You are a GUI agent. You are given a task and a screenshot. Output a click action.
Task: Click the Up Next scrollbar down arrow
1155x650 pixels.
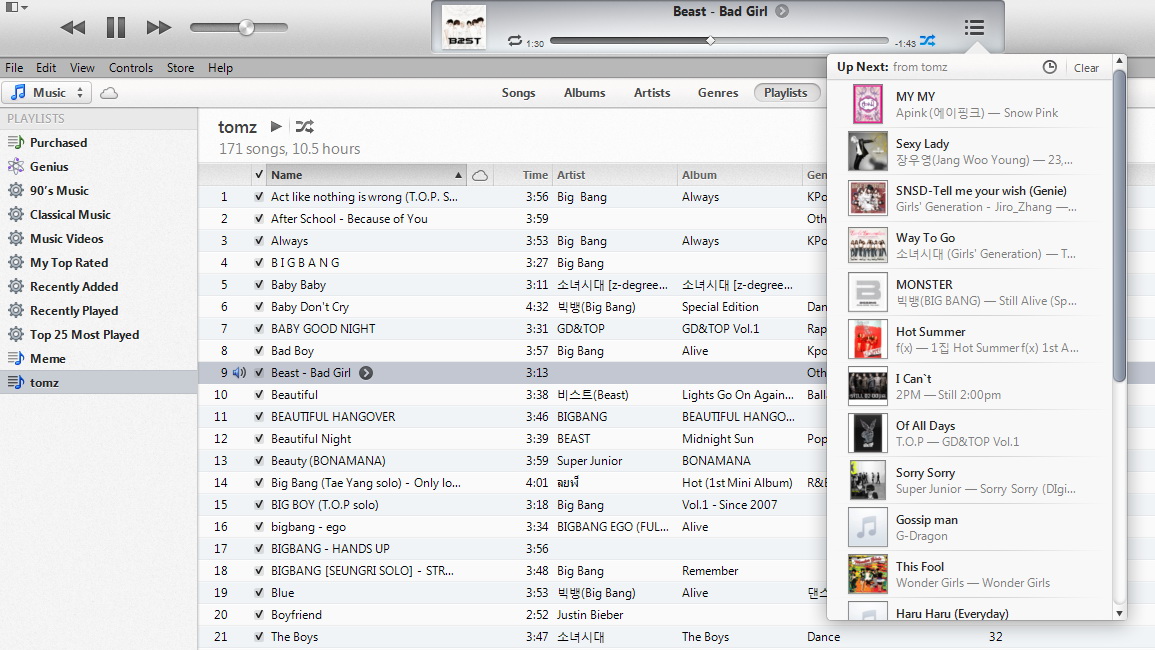pyautogui.click(x=1119, y=613)
